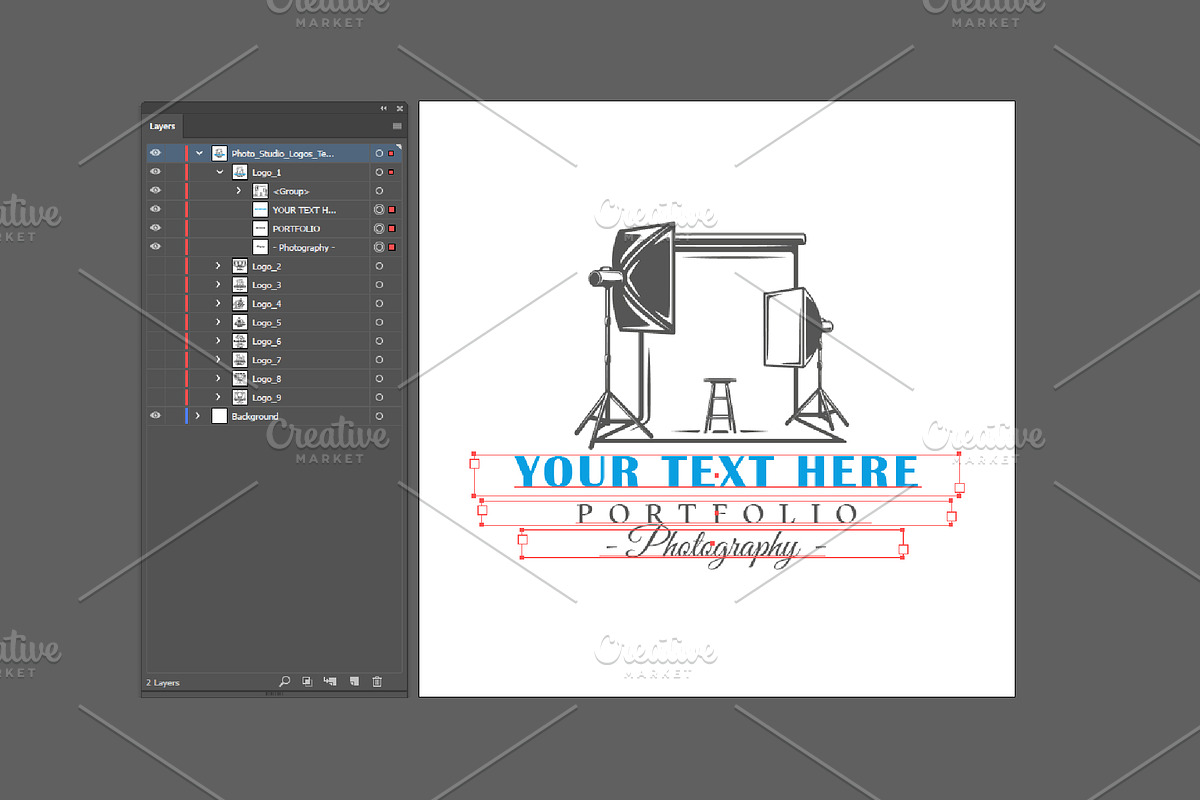Click the trash Delete Selection icon
The height and width of the screenshot is (800, 1200).
pos(377,682)
